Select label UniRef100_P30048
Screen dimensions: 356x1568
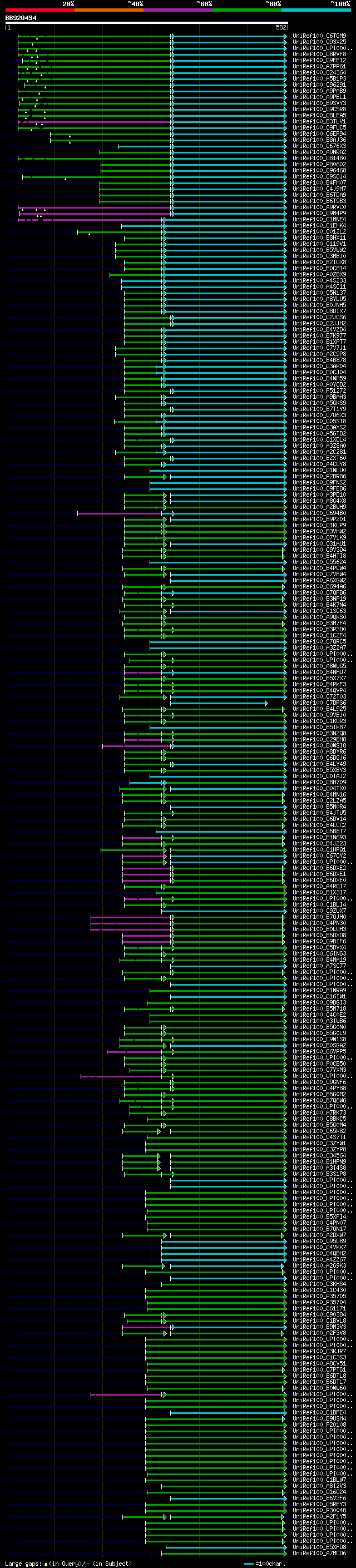click(x=319, y=1511)
